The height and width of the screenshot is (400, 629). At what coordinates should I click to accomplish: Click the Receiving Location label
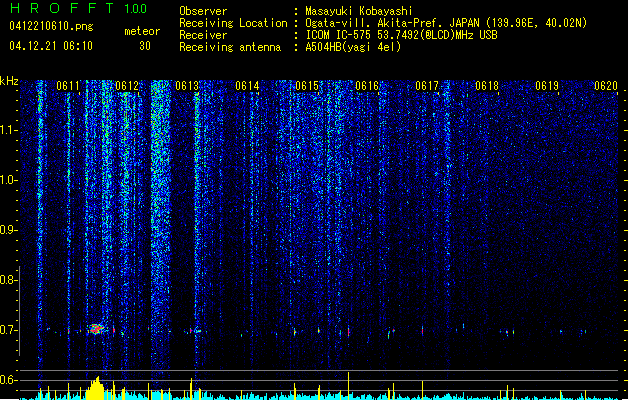click(233, 23)
